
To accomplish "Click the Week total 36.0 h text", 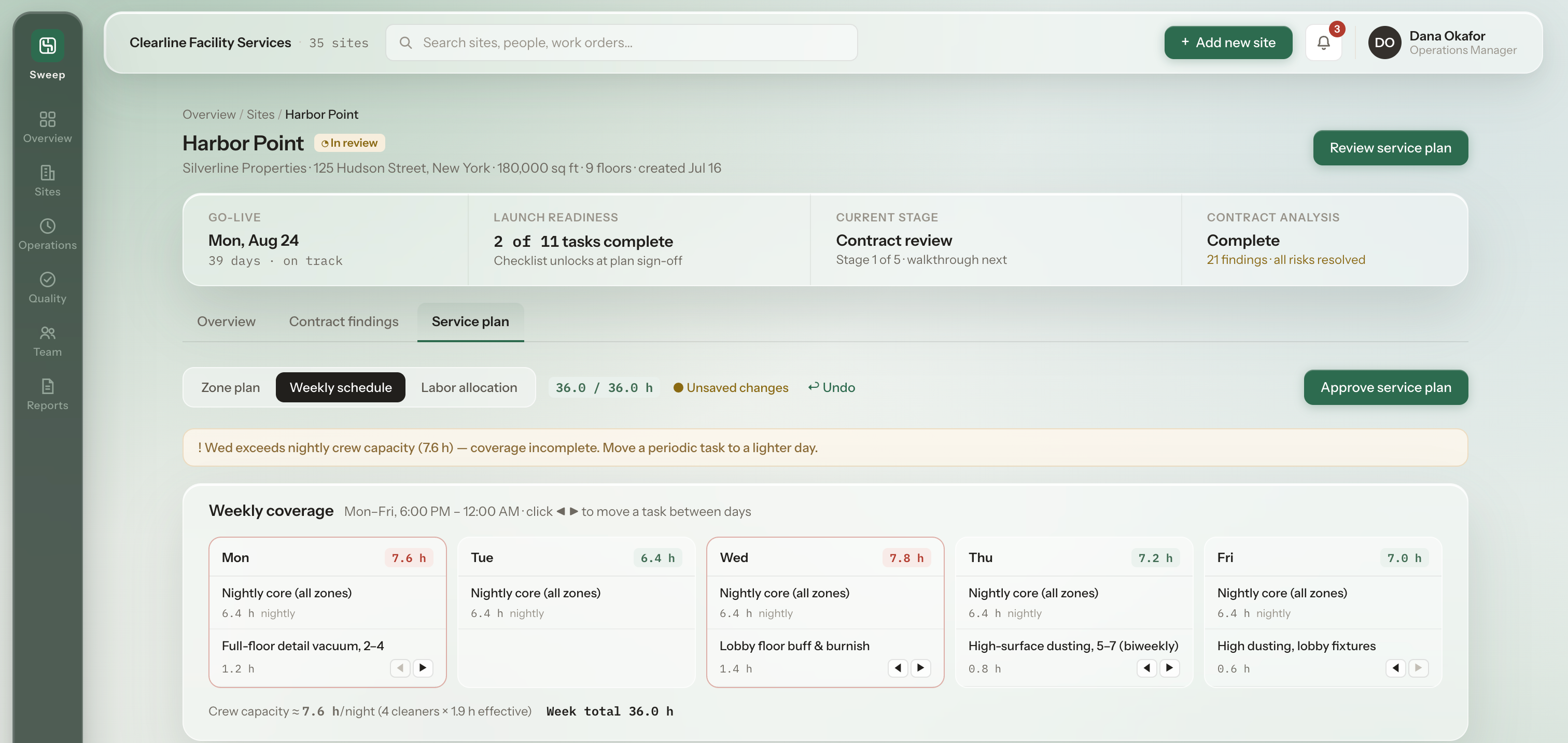I will (609, 711).
